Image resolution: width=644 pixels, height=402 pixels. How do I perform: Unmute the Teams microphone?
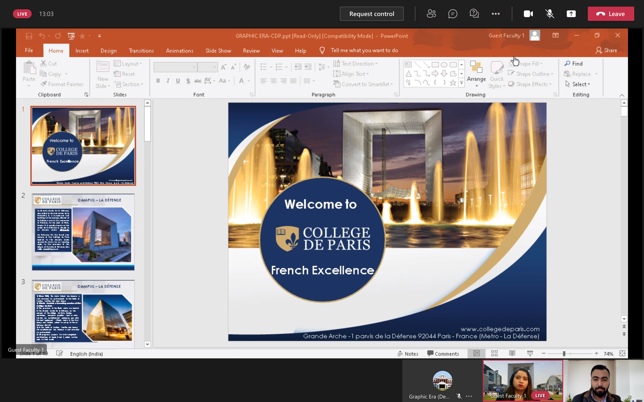point(550,14)
